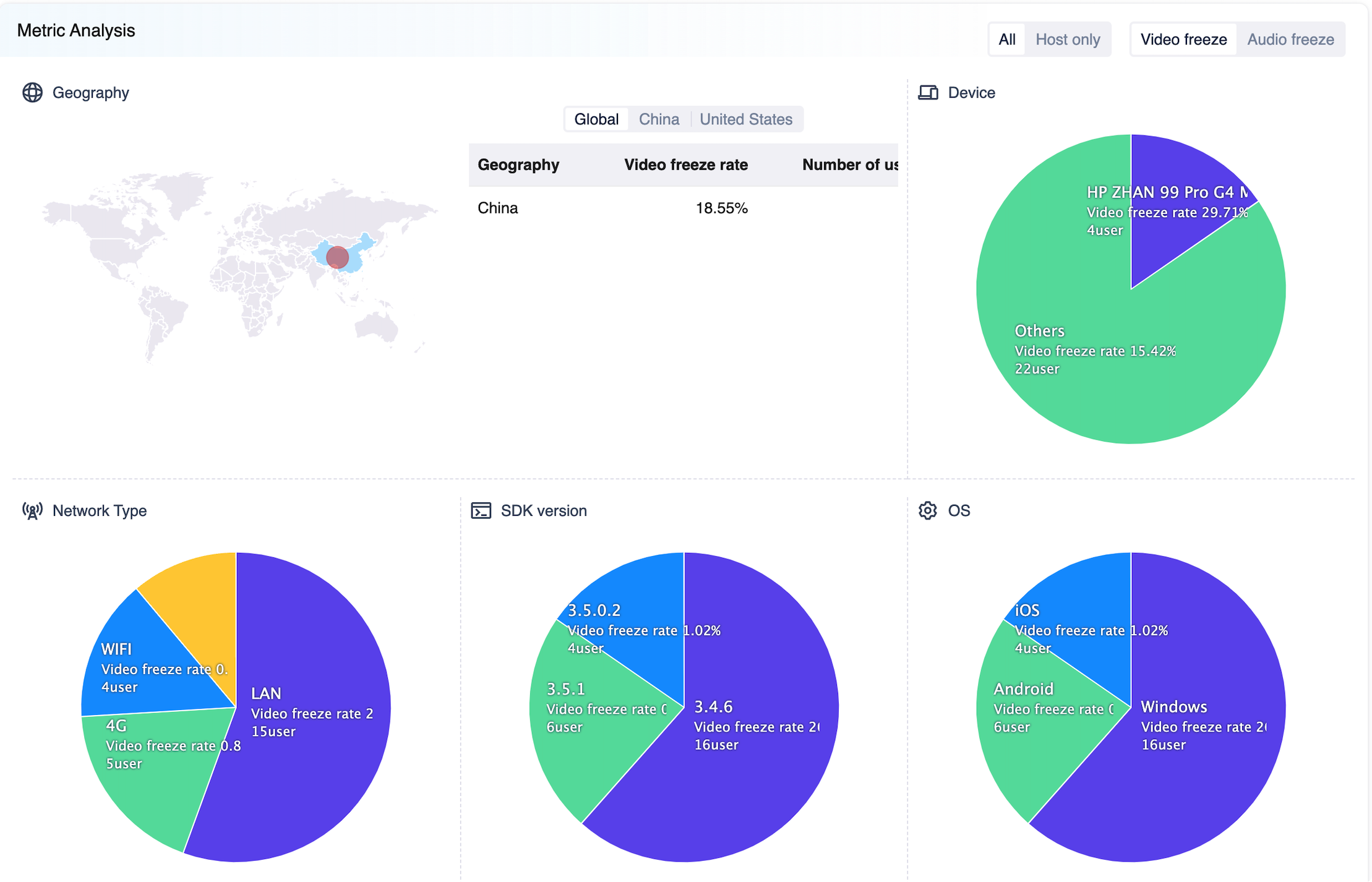Click the Device section label
Image resolution: width=1372 pixels, height=882 pixels.
click(971, 93)
